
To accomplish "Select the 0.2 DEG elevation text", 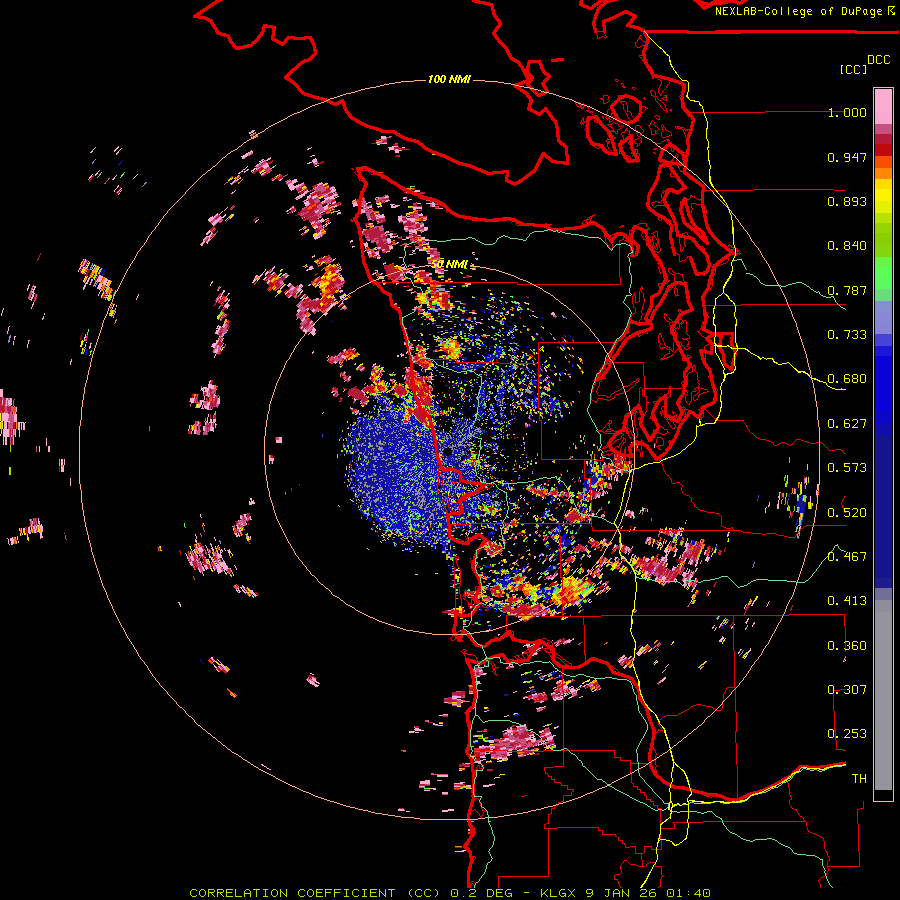I will pos(483,893).
